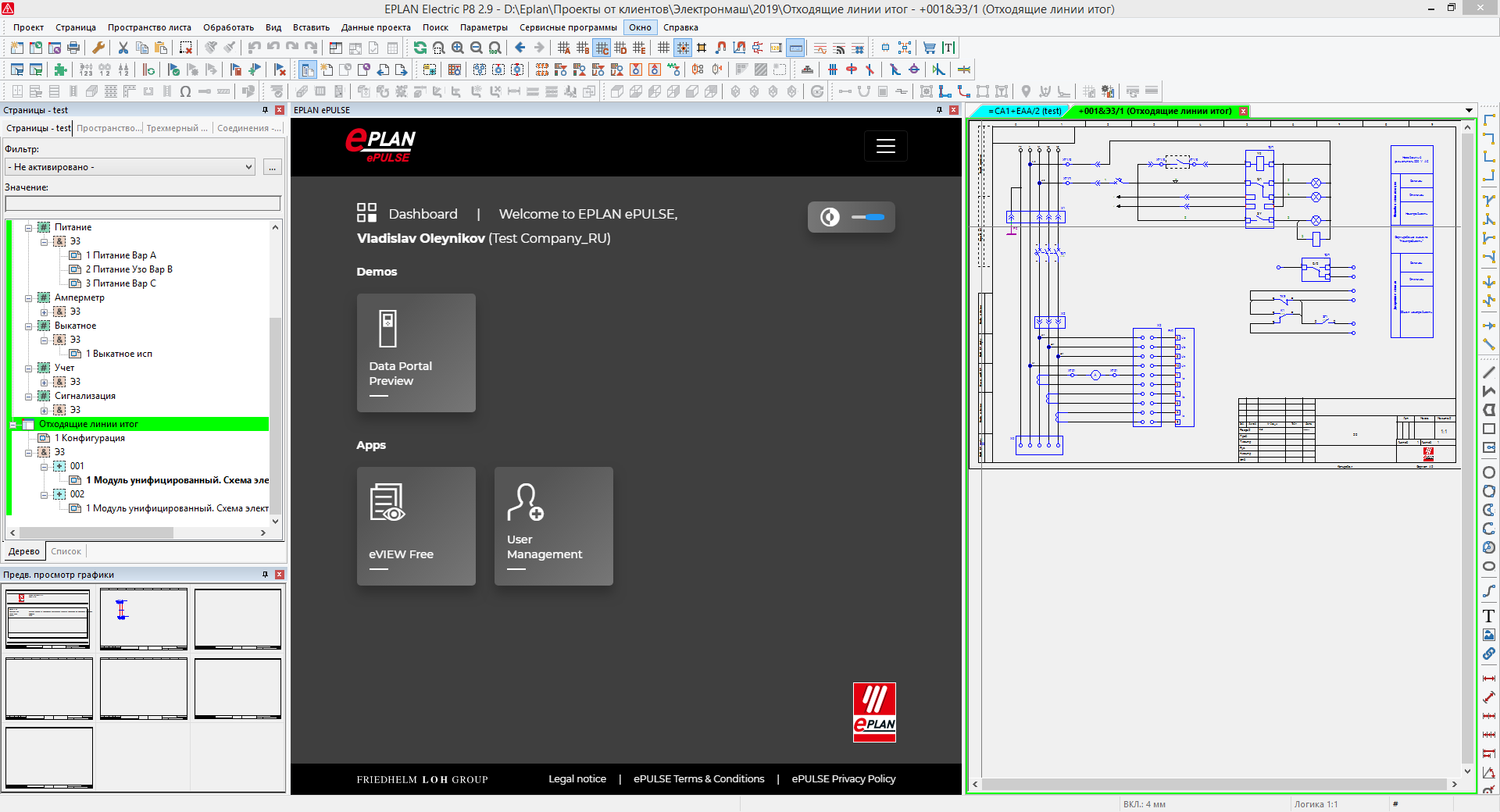This screenshot has width=1500, height=812.
Task: Click the shopping cart icon
Action: pos(930,48)
